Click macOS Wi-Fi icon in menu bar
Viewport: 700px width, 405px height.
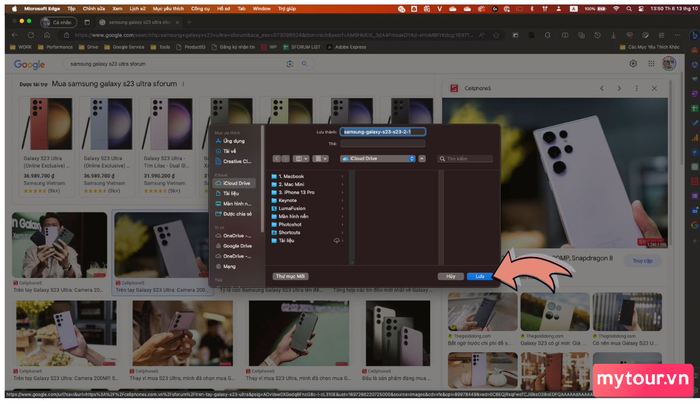(x=617, y=8)
